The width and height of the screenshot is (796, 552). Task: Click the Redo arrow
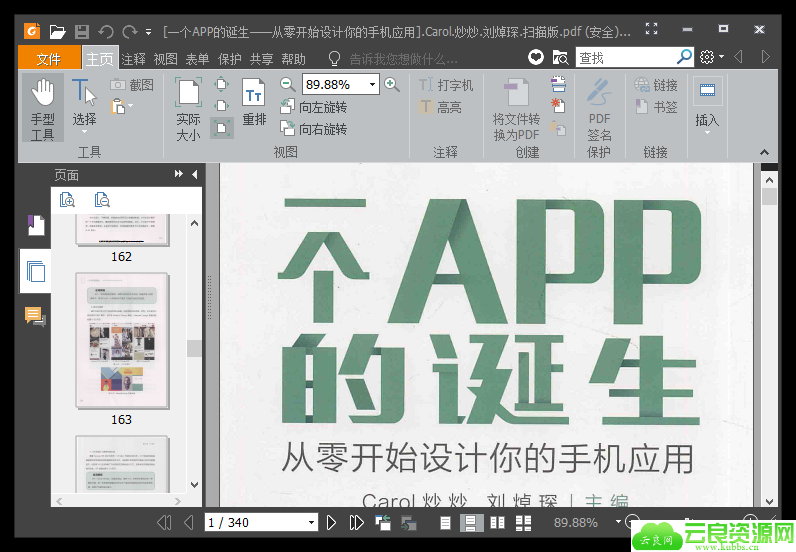click(x=130, y=32)
